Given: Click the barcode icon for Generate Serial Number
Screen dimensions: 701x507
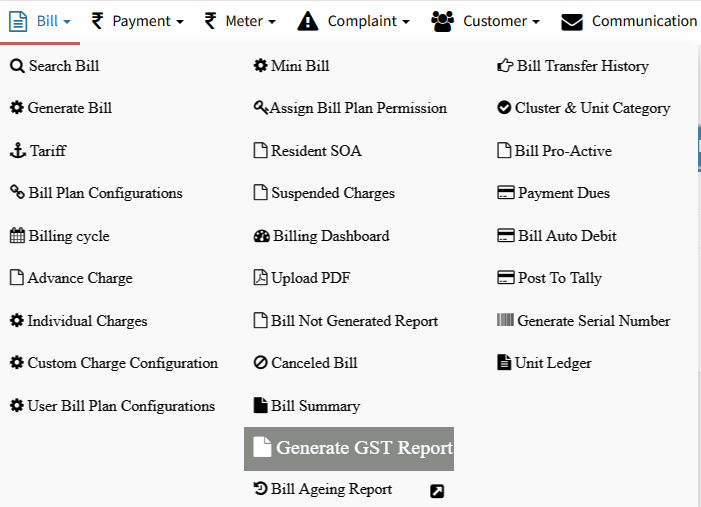Looking at the screenshot, I should click(x=505, y=320).
